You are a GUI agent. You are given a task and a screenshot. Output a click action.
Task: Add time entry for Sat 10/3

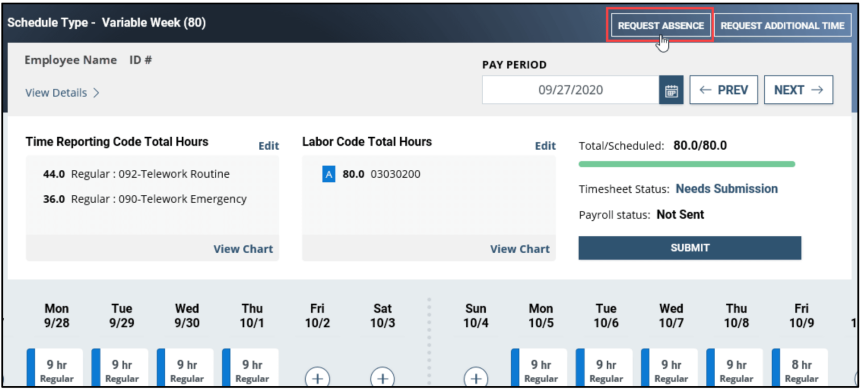[383, 378]
